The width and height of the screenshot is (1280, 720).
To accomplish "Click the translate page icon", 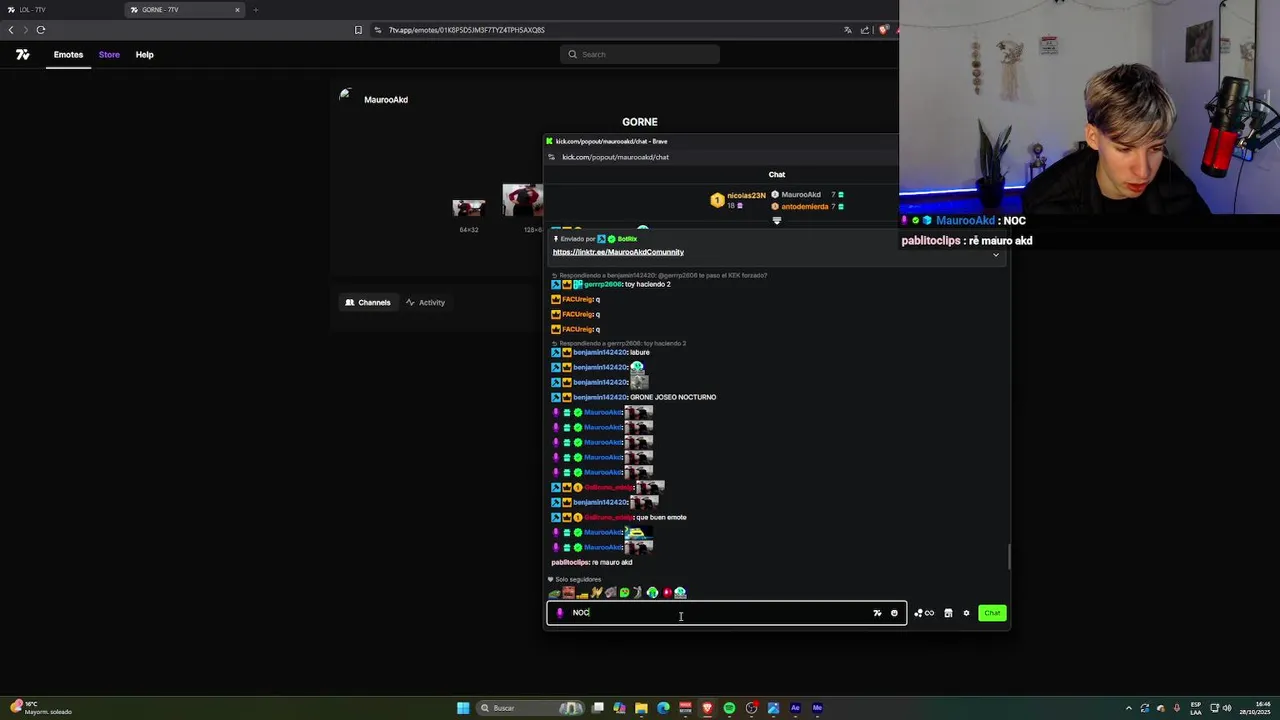I will [x=848, y=30].
